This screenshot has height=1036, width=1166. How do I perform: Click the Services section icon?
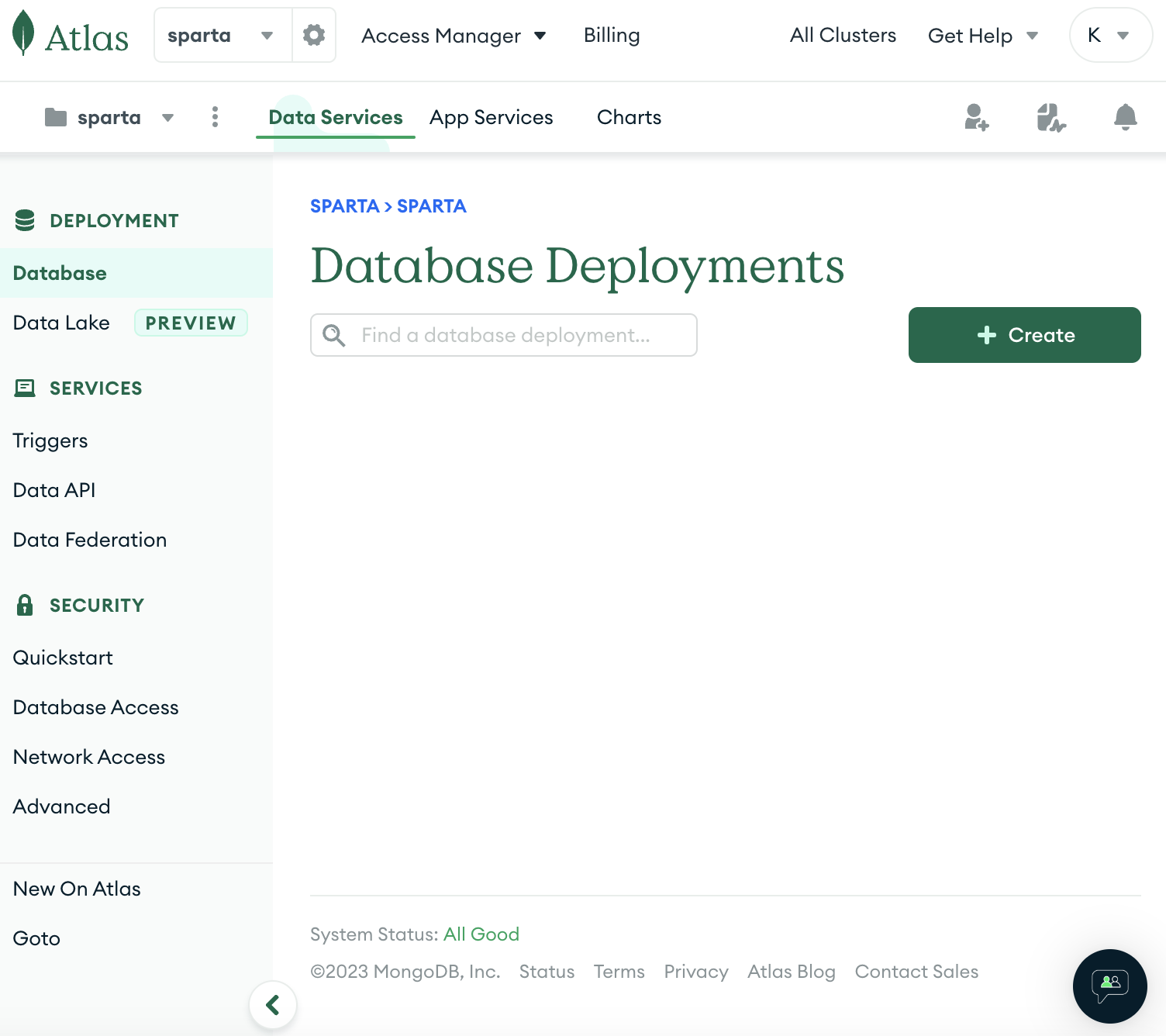coord(25,388)
